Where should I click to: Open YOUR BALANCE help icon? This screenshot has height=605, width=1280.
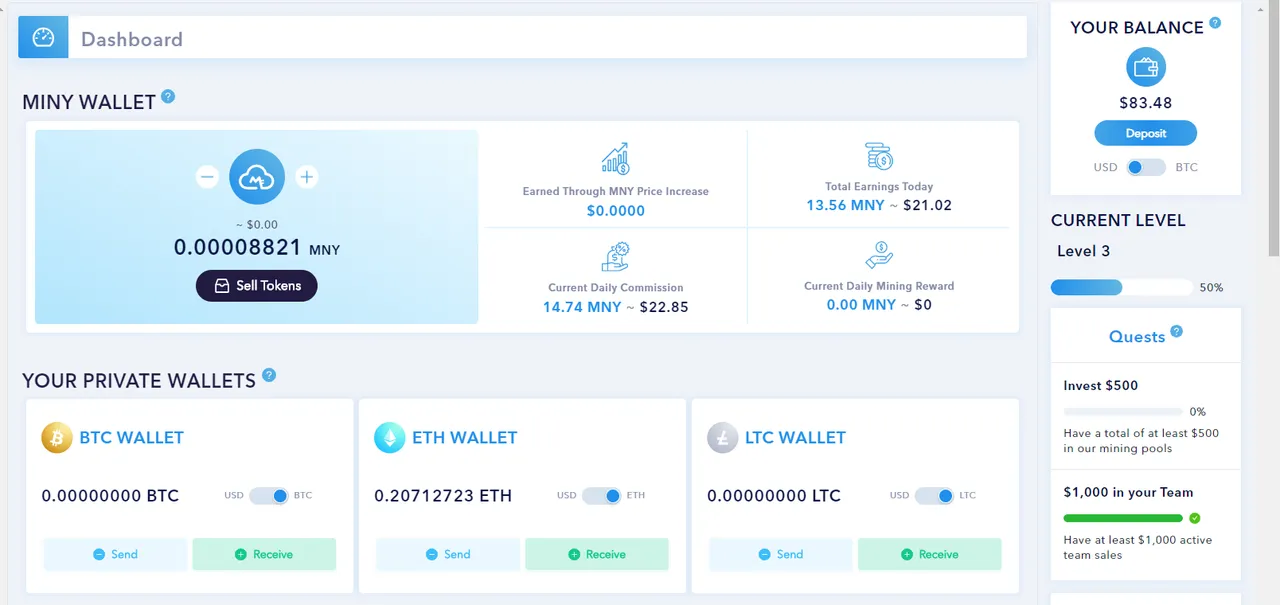click(1215, 23)
